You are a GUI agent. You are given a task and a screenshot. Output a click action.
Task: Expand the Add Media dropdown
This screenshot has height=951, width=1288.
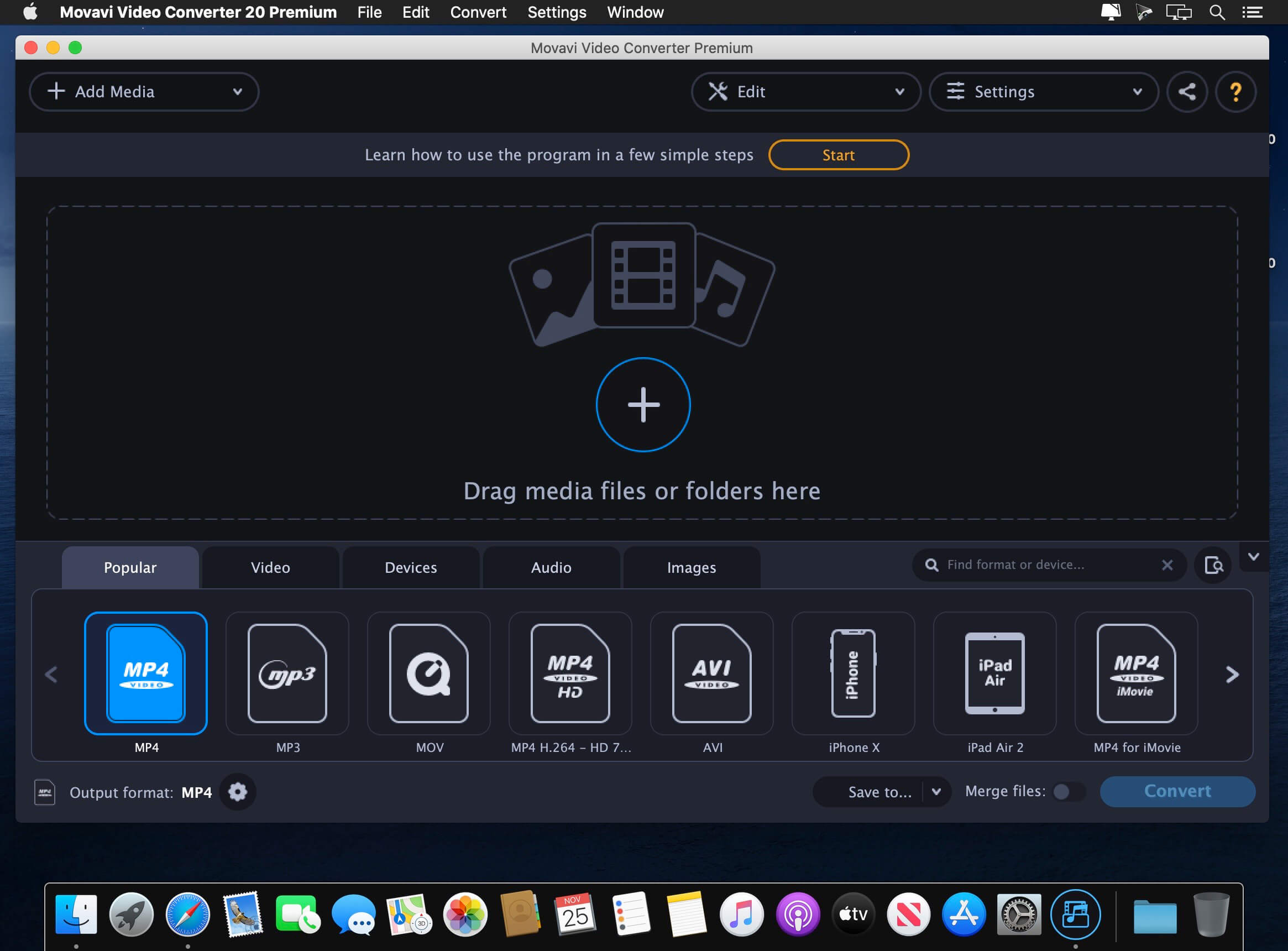pos(238,91)
